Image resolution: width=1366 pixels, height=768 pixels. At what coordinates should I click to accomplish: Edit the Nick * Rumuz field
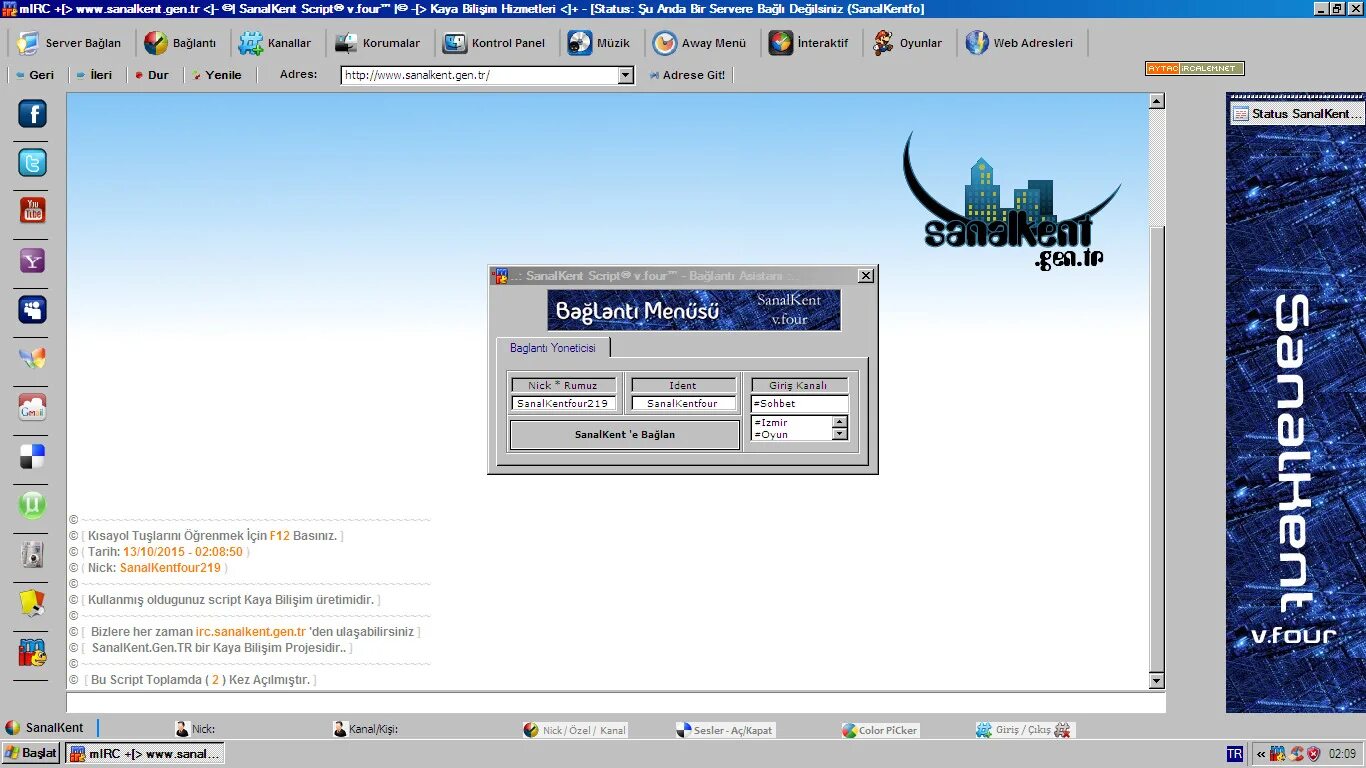564,404
